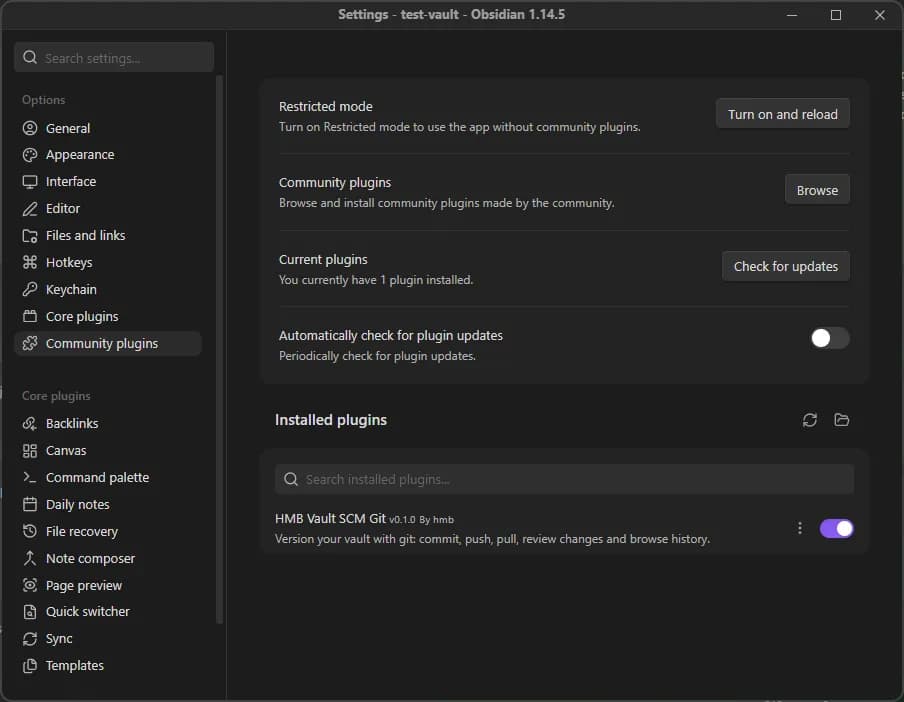Open the Interface settings section

(x=108, y=182)
